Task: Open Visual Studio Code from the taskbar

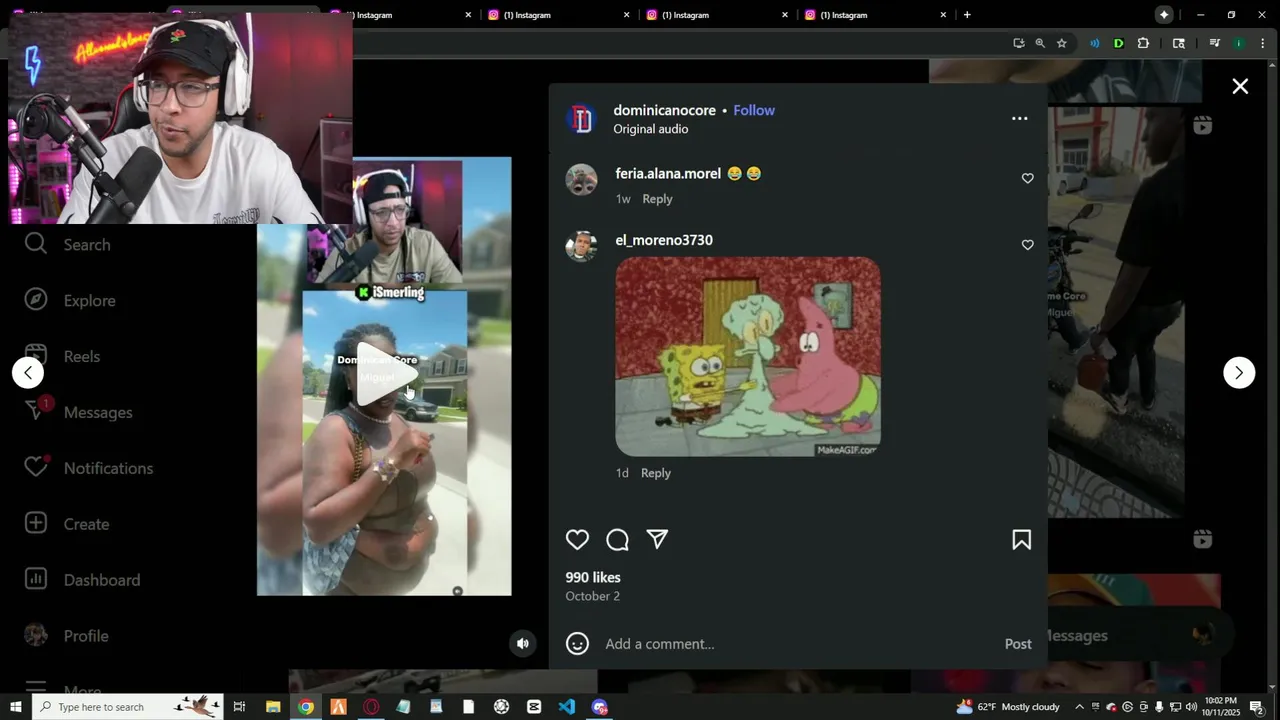Action: point(567,707)
